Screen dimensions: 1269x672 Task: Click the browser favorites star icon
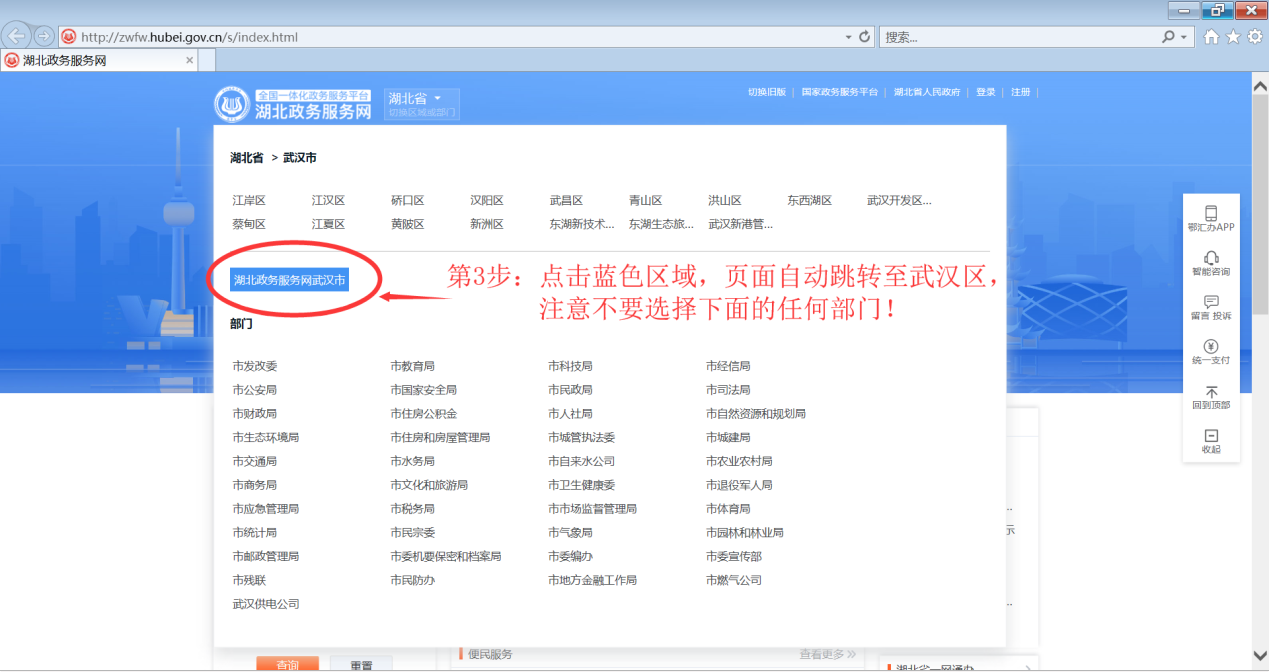pyautogui.click(x=1233, y=37)
